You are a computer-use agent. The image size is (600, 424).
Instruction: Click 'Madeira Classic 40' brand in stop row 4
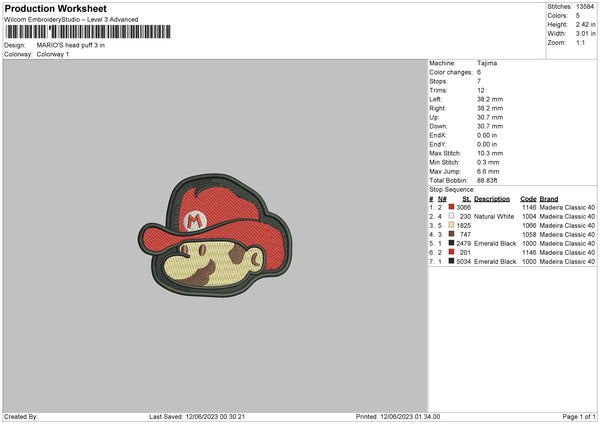pyautogui.click(x=567, y=235)
